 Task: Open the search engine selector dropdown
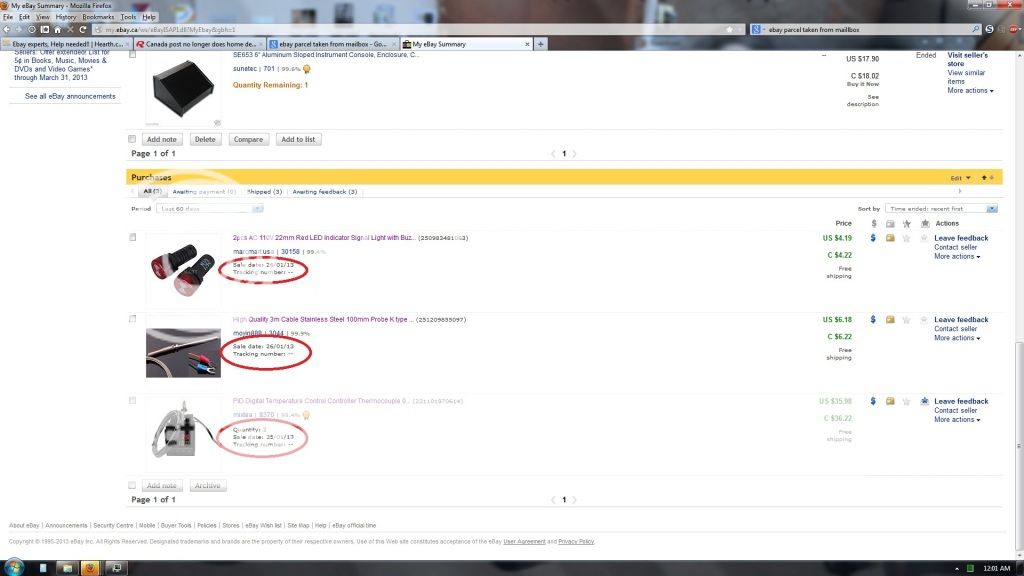(758, 29)
